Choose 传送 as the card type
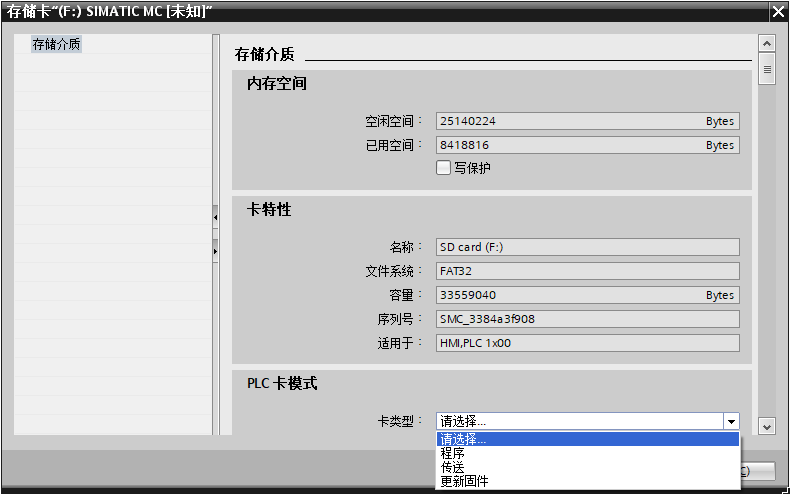 [x=587, y=467]
